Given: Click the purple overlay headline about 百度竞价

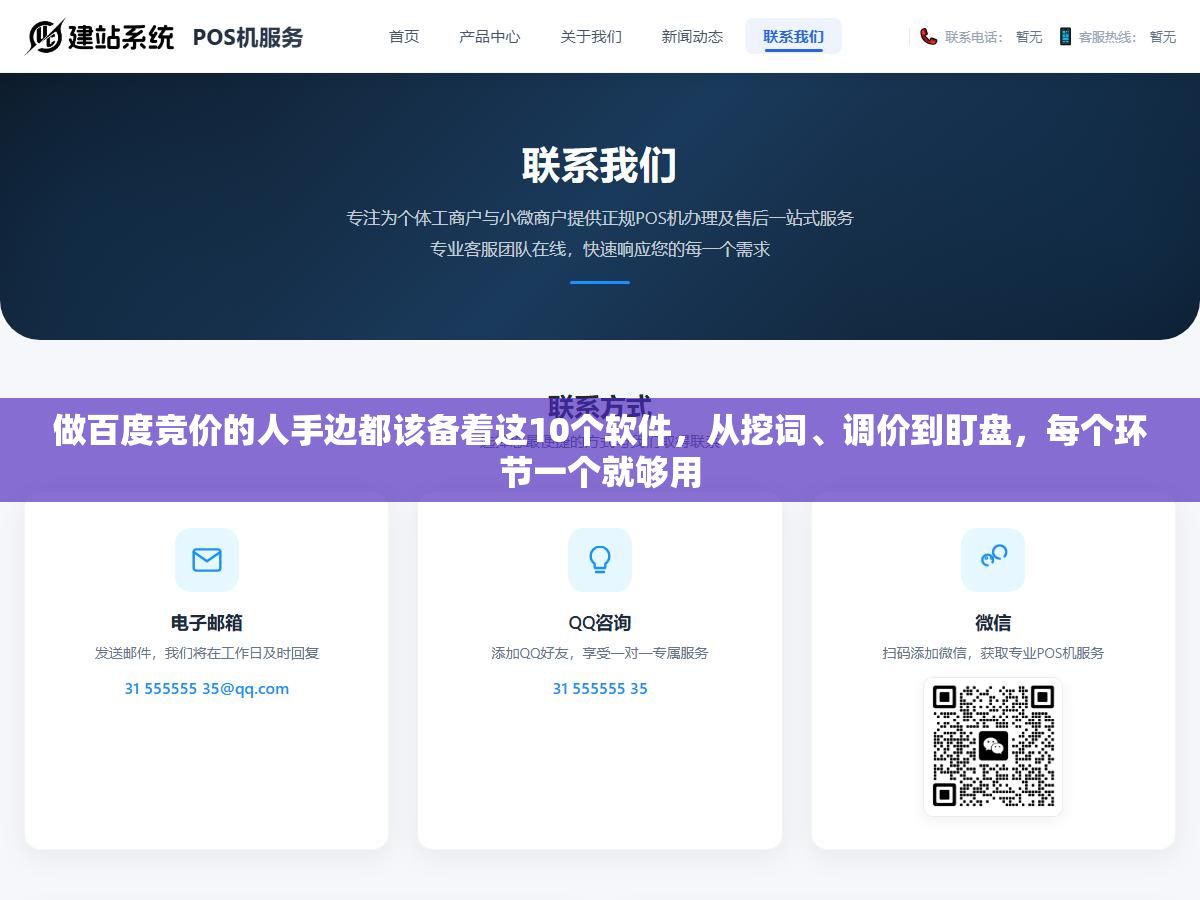Looking at the screenshot, I should (x=600, y=452).
